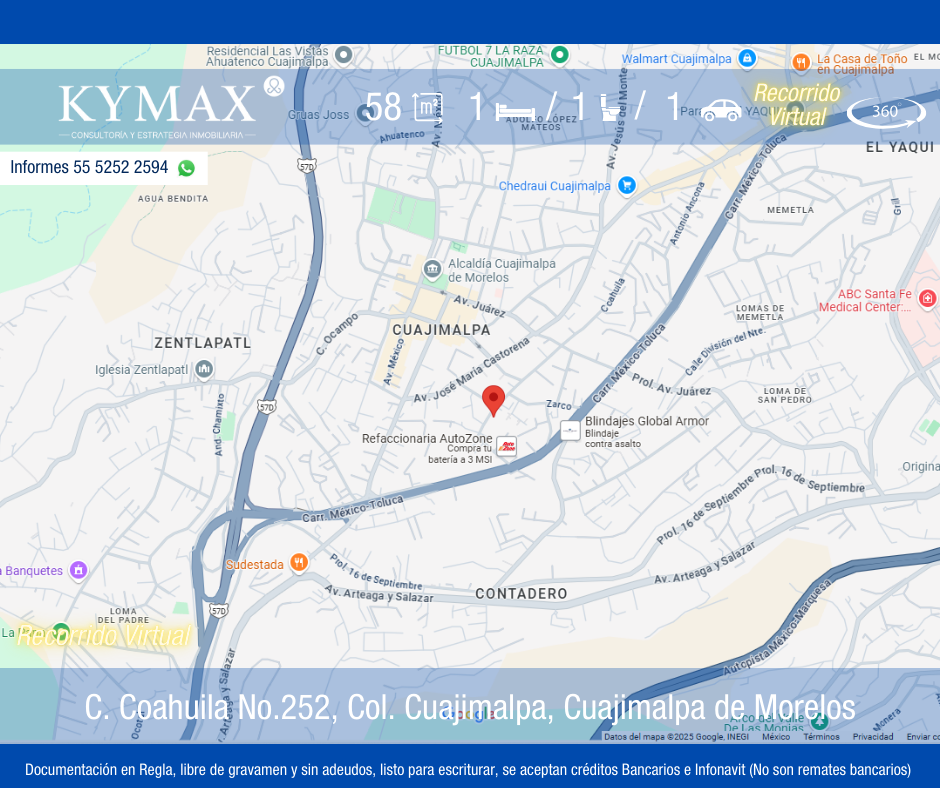Click the Iglesia Zentlapatl church marker
The height and width of the screenshot is (788, 940).
click(204, 369)
